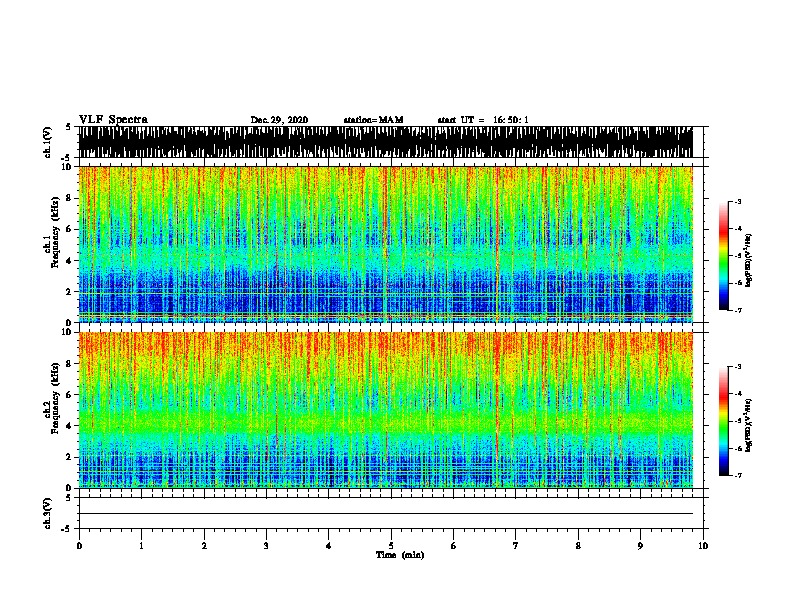Viewport: 792px width, 612px height.
Task: Click the '5' tick on ch.1(V) axis
Action: click(x=69, y=127)
